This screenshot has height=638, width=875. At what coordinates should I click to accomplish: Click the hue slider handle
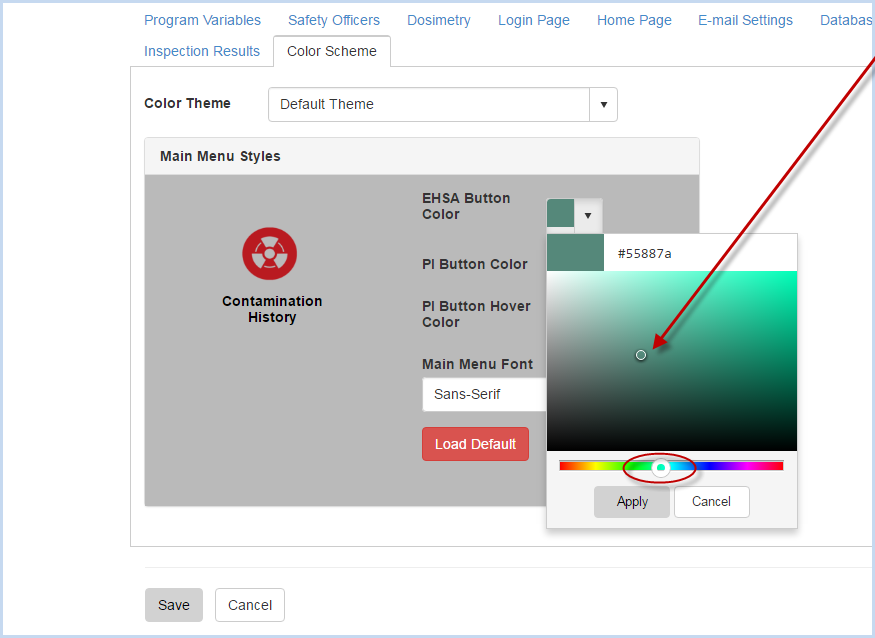pos(661,467)
